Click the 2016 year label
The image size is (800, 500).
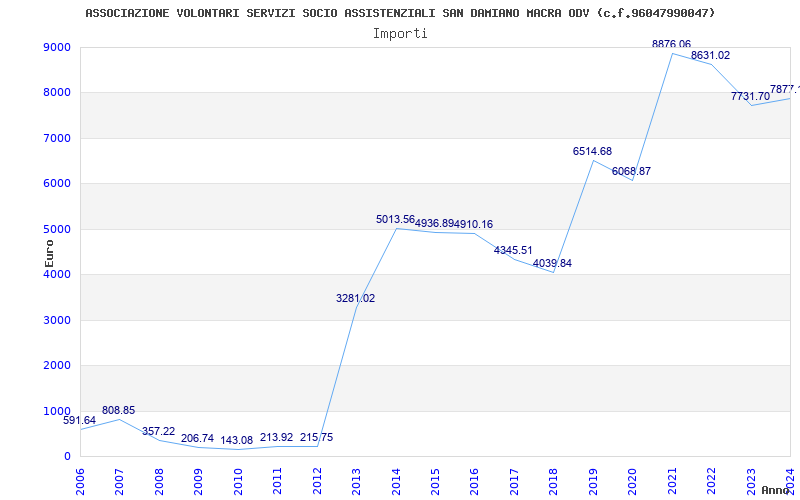coord(474,481)
